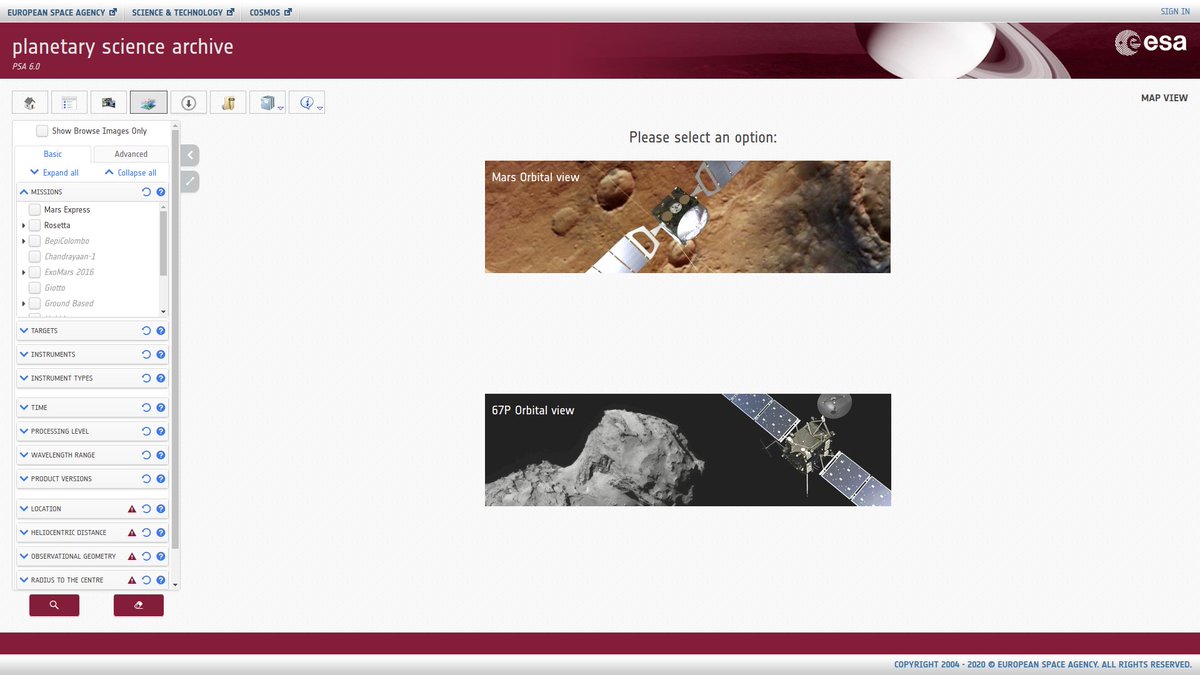Select the Map View toolbar icon
The image size is (1200, 675).
tap(148, 101)
